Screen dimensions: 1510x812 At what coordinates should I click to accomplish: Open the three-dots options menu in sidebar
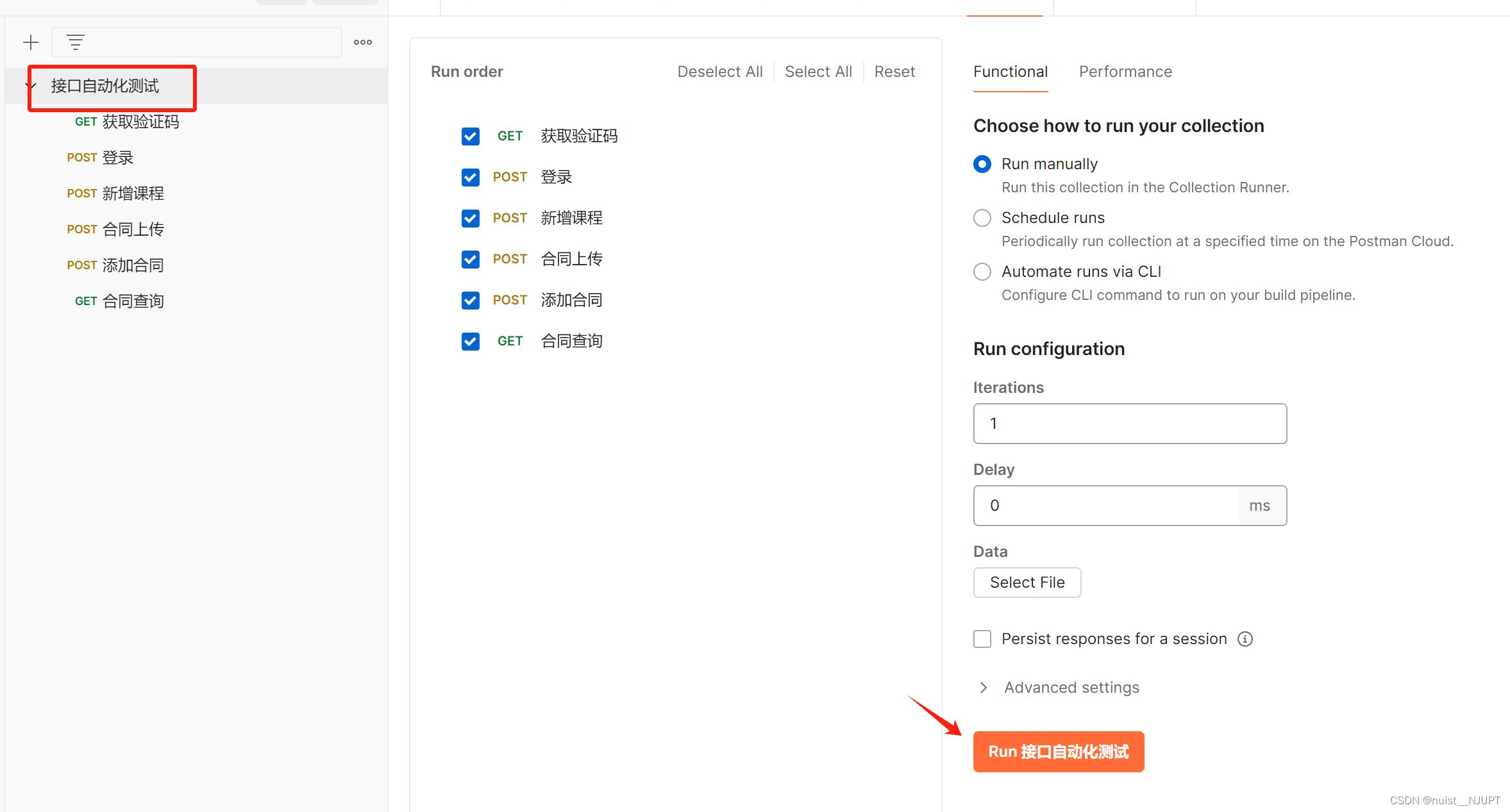(363, 42)
